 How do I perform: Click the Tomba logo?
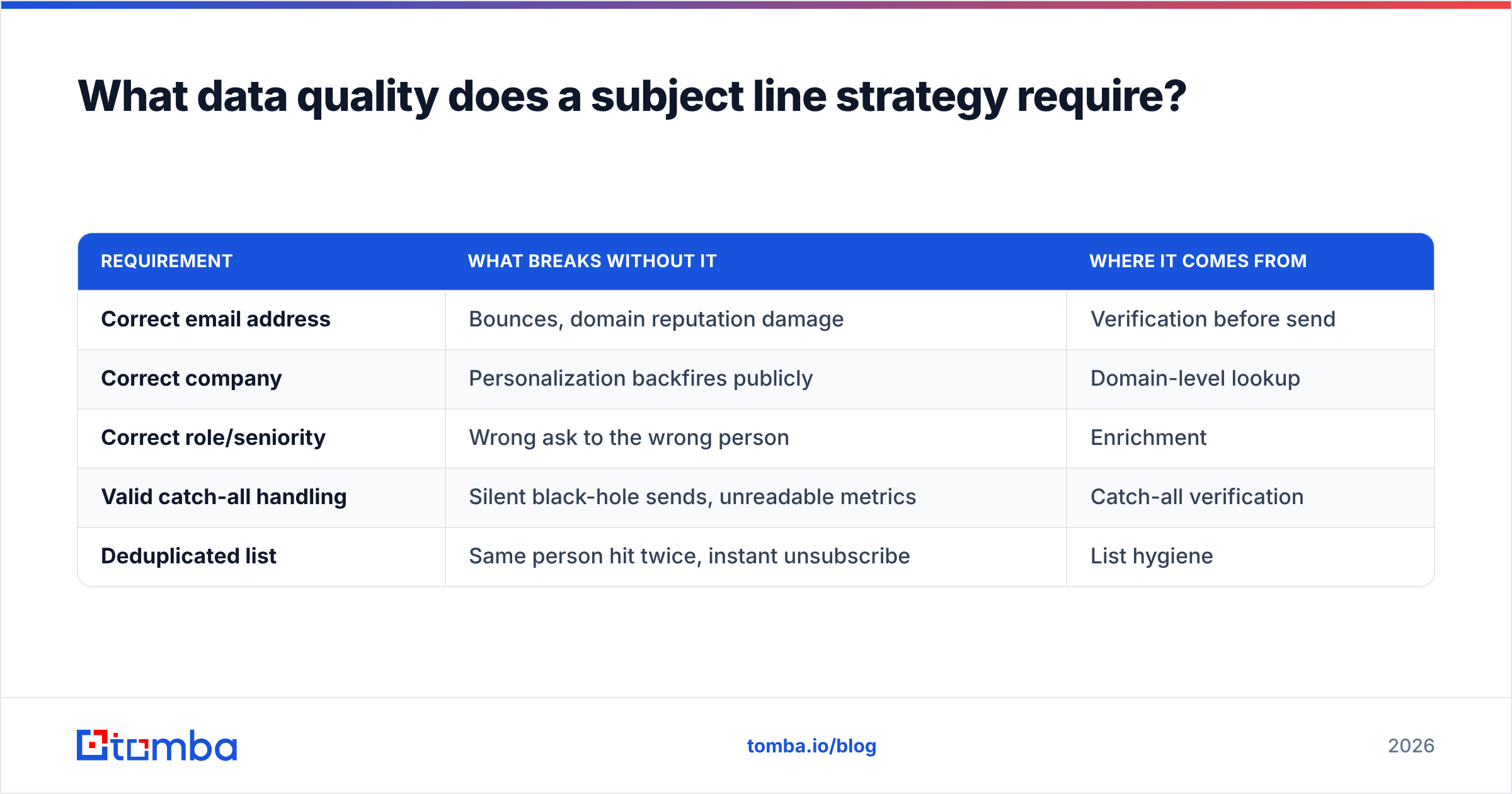(157, 745)
